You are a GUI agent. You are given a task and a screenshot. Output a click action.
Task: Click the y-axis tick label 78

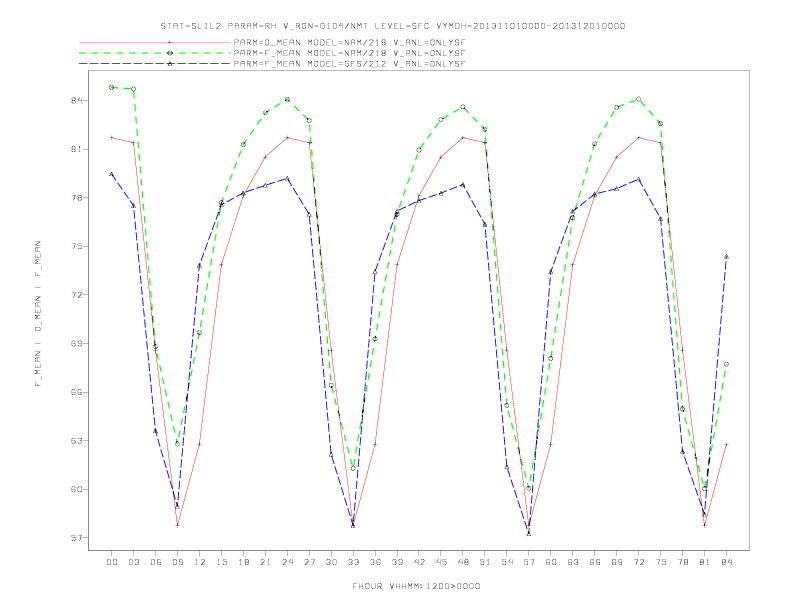[77, 198]
